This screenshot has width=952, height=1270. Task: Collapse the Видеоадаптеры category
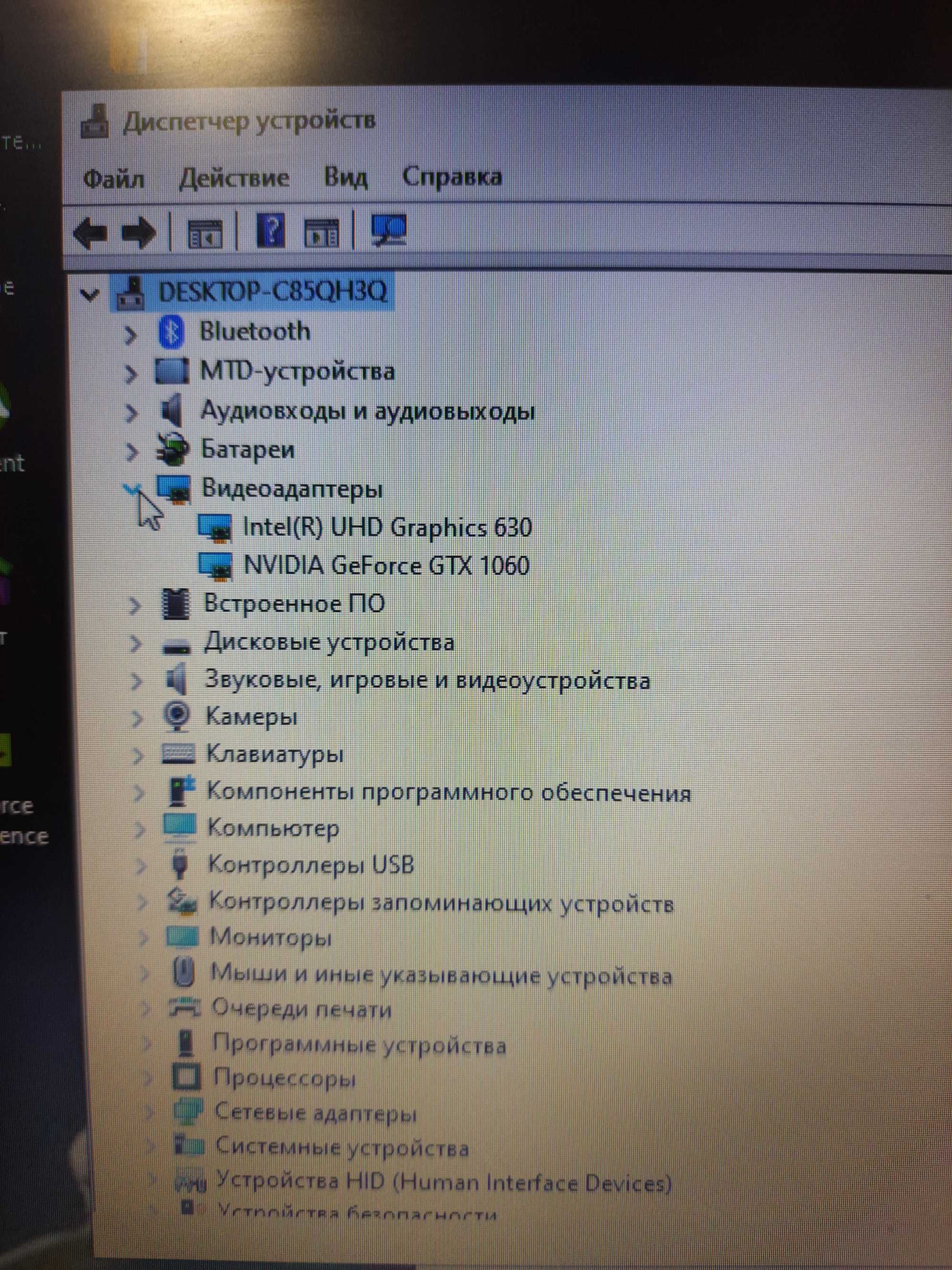[x=132, y=489]
